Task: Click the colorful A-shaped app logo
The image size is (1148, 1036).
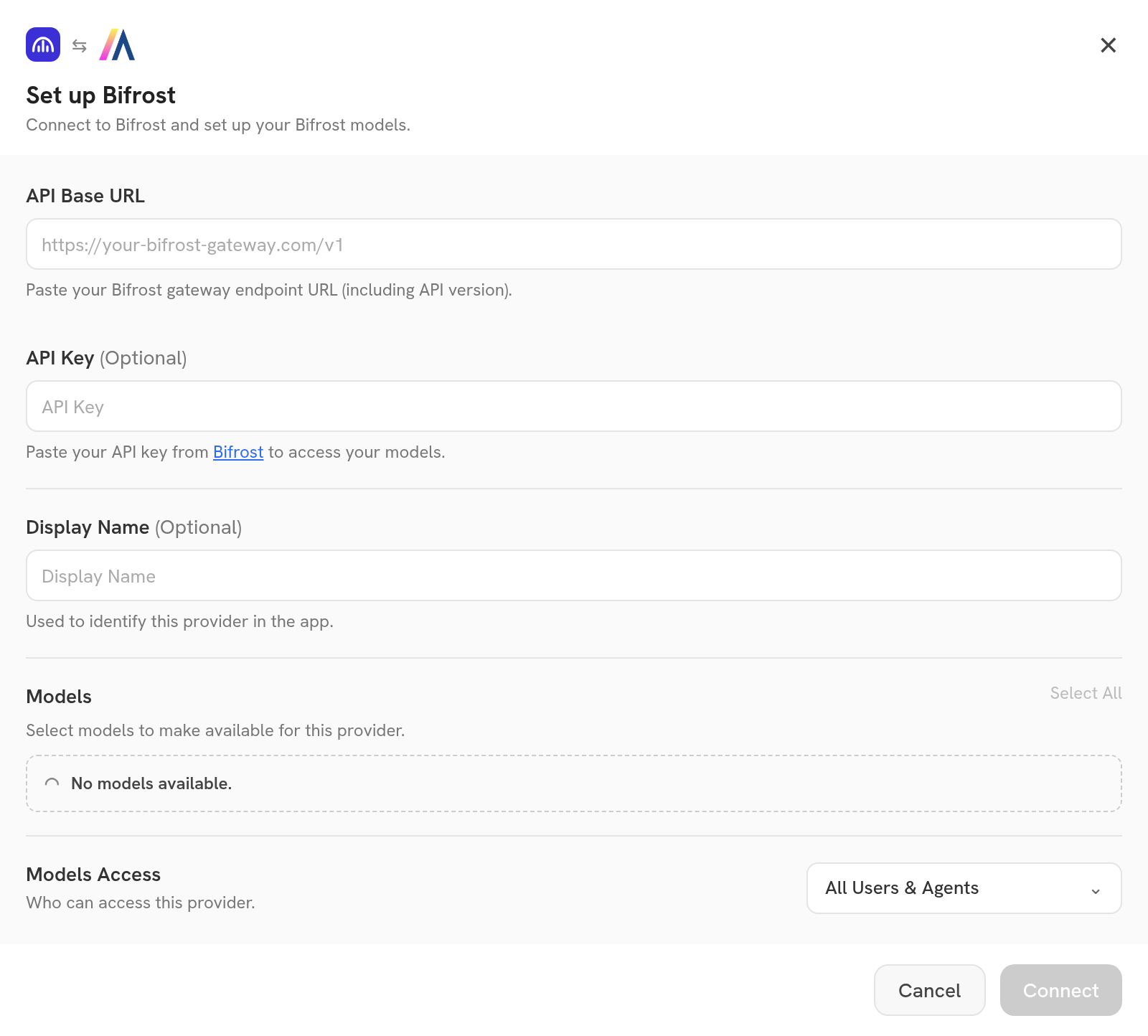Action: 117,44
